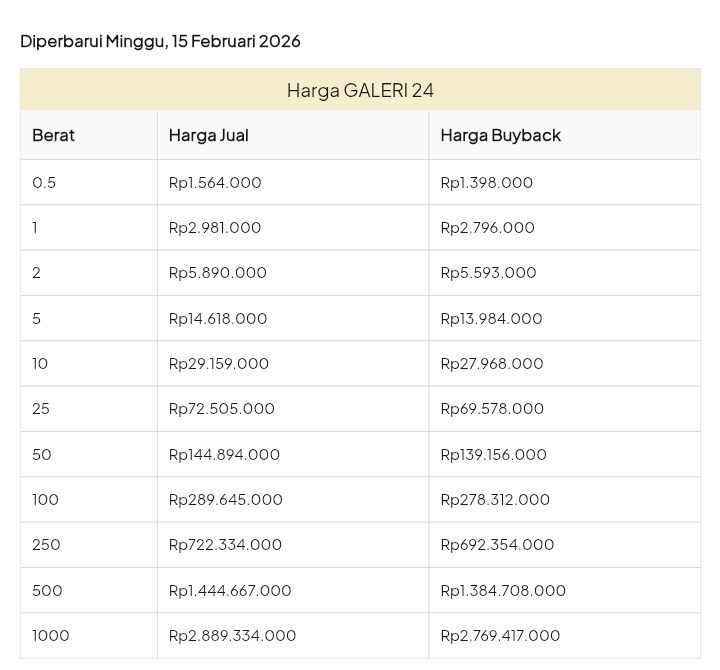Click the Rp72.505.000 sell price

222,408
